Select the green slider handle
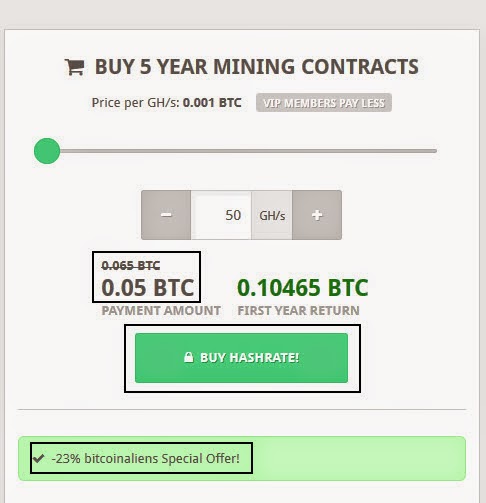Image resolution: width=486 pixels, height=503 pixels. (x=47, y=151)
